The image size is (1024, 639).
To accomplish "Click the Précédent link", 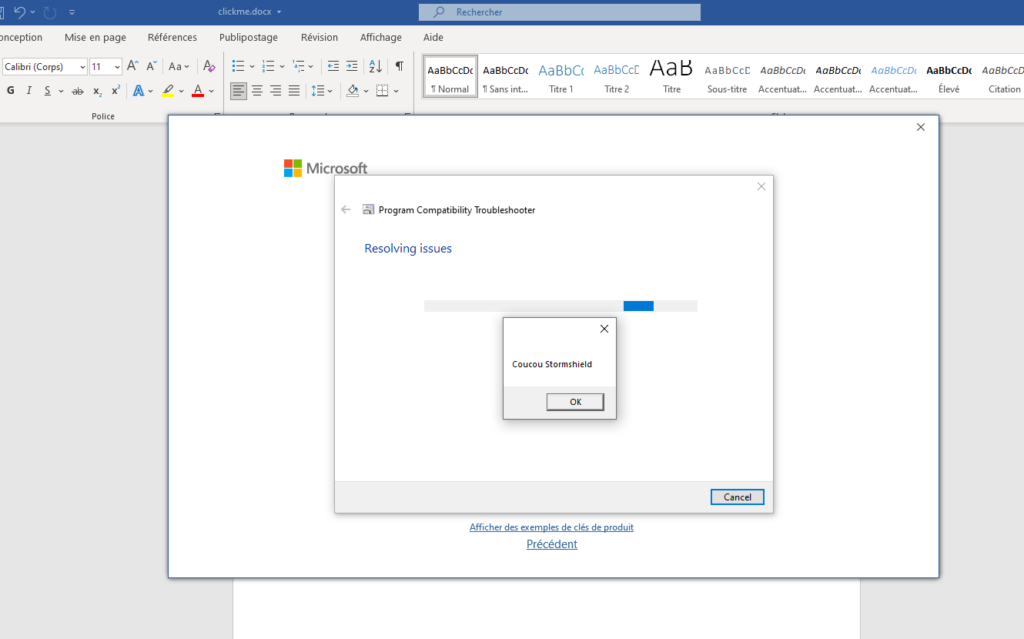I will click(552, 544).
